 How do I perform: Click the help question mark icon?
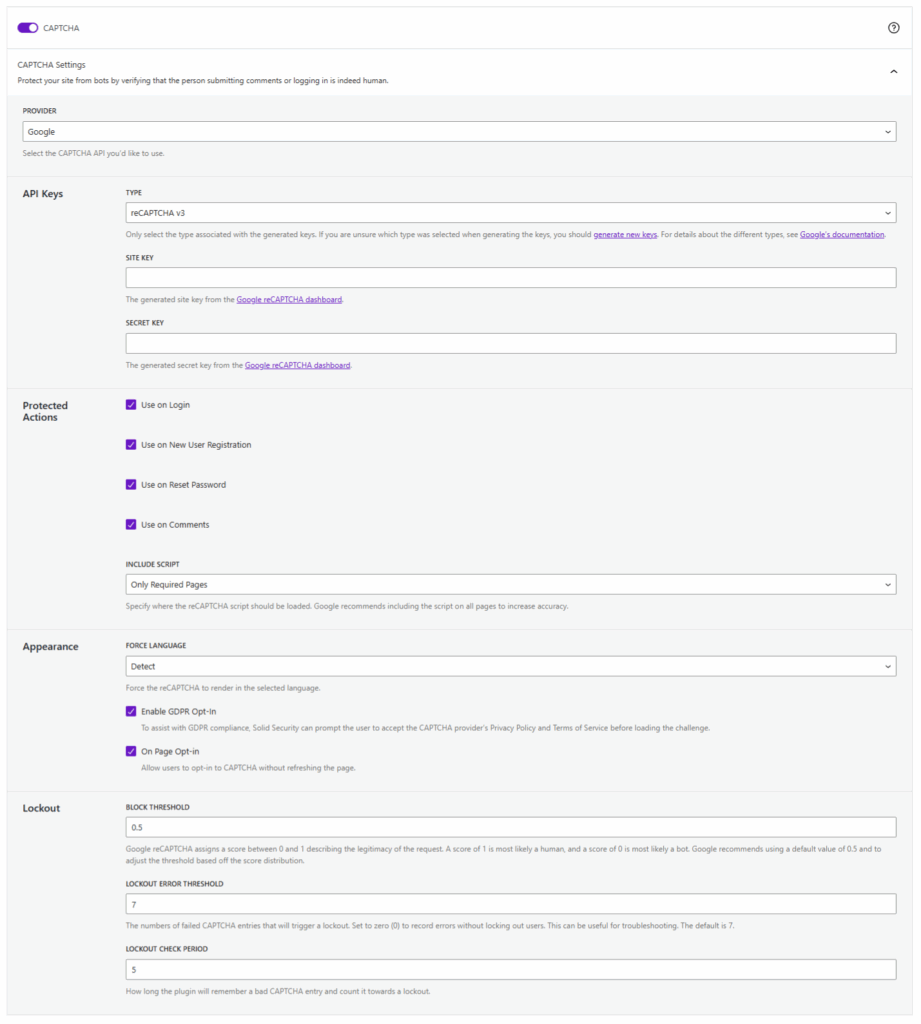[894, 28]
